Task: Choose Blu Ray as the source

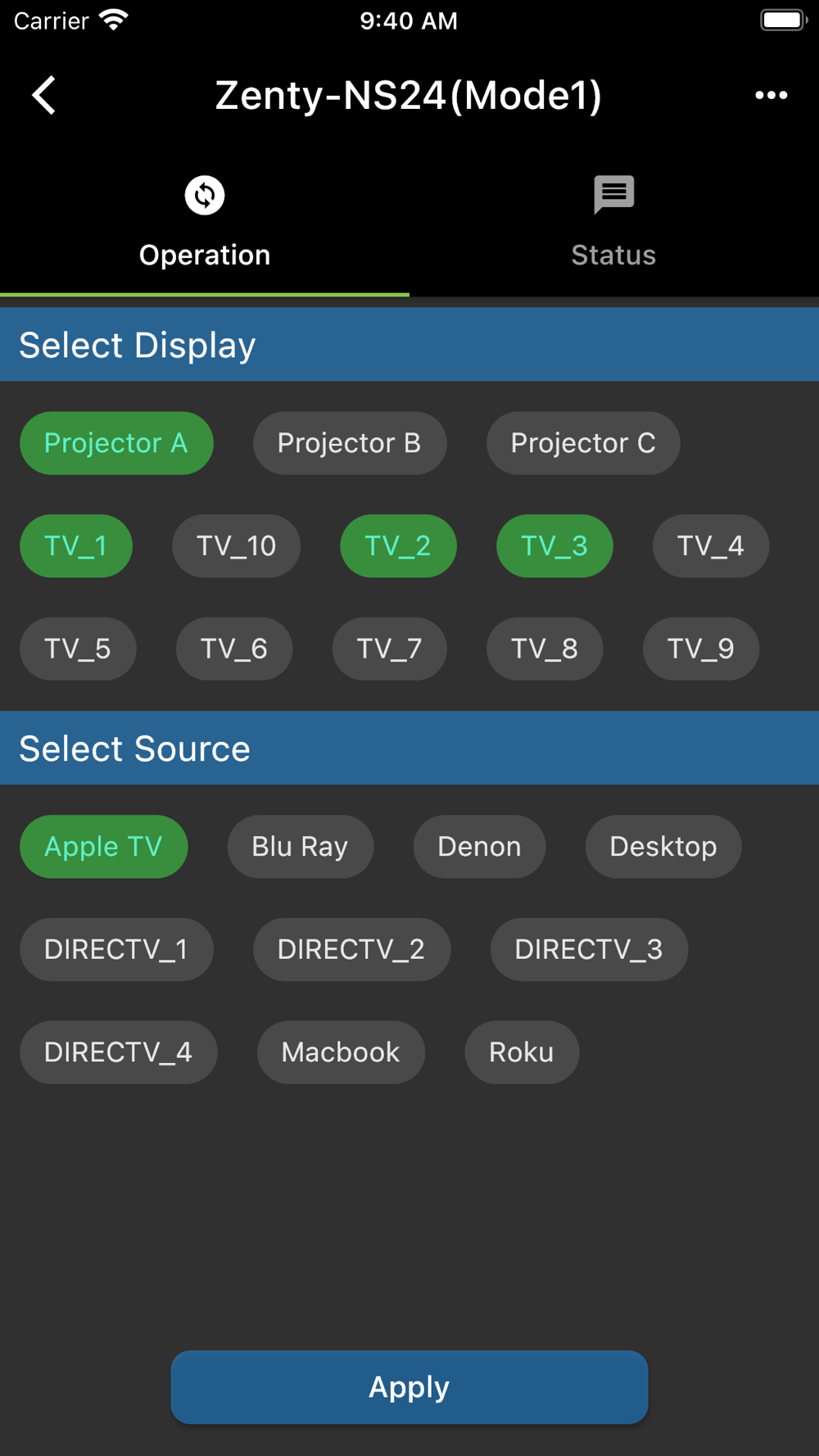Action: coord(300,847)
